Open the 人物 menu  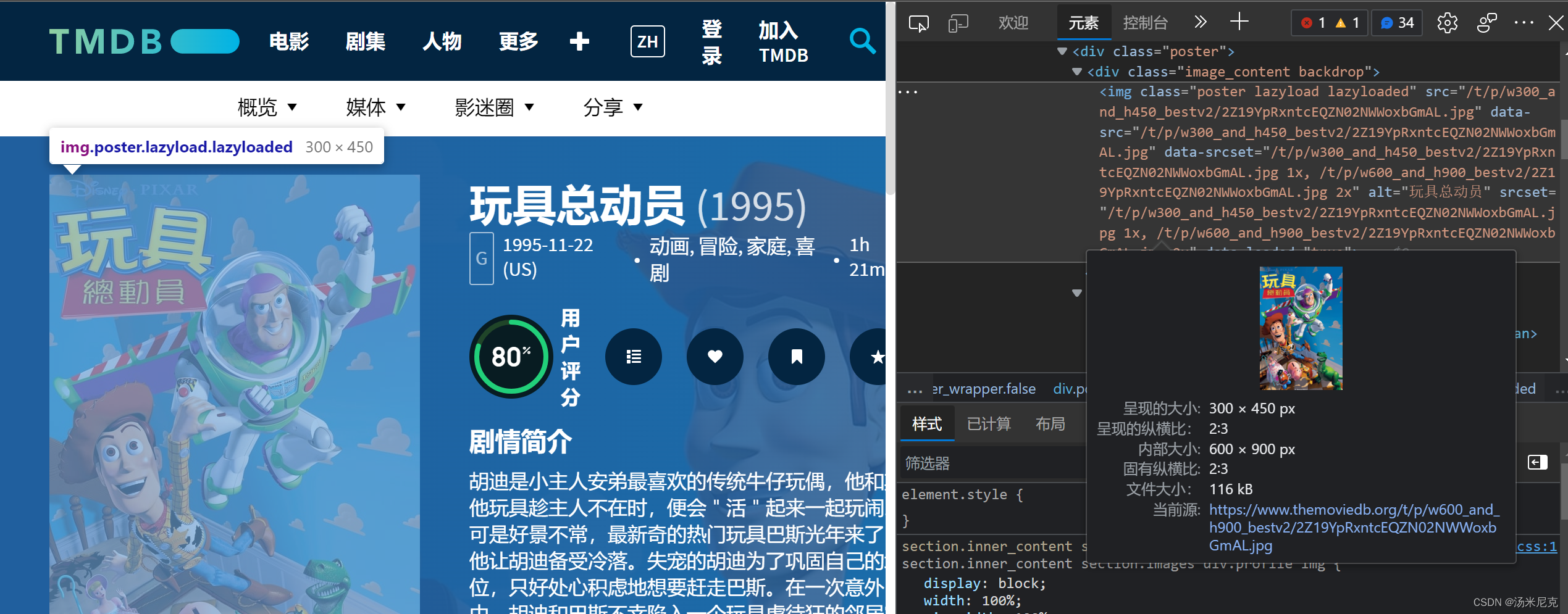pyautogui.click(x=442, y=41)
